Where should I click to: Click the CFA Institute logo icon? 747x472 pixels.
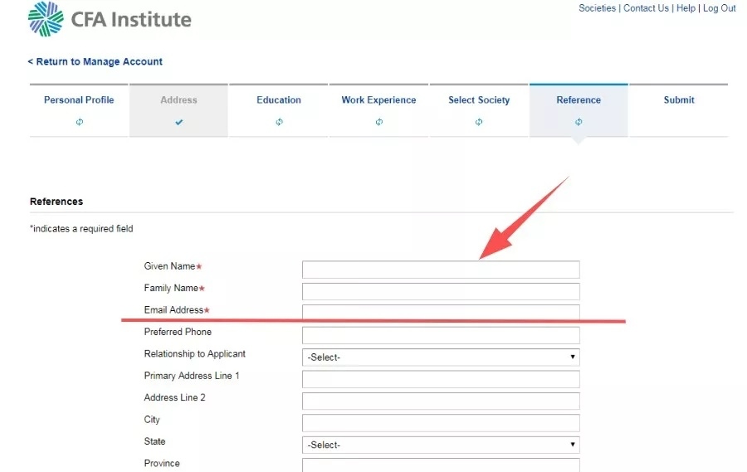(x=45, y=18)
